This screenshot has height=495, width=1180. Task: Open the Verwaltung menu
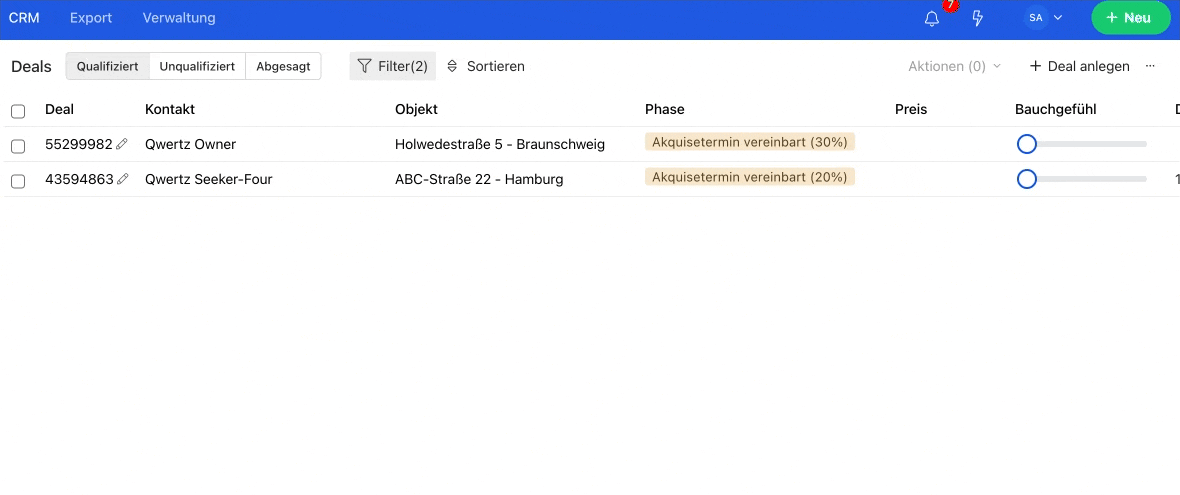pyautogui.click(x=179, y=17)
